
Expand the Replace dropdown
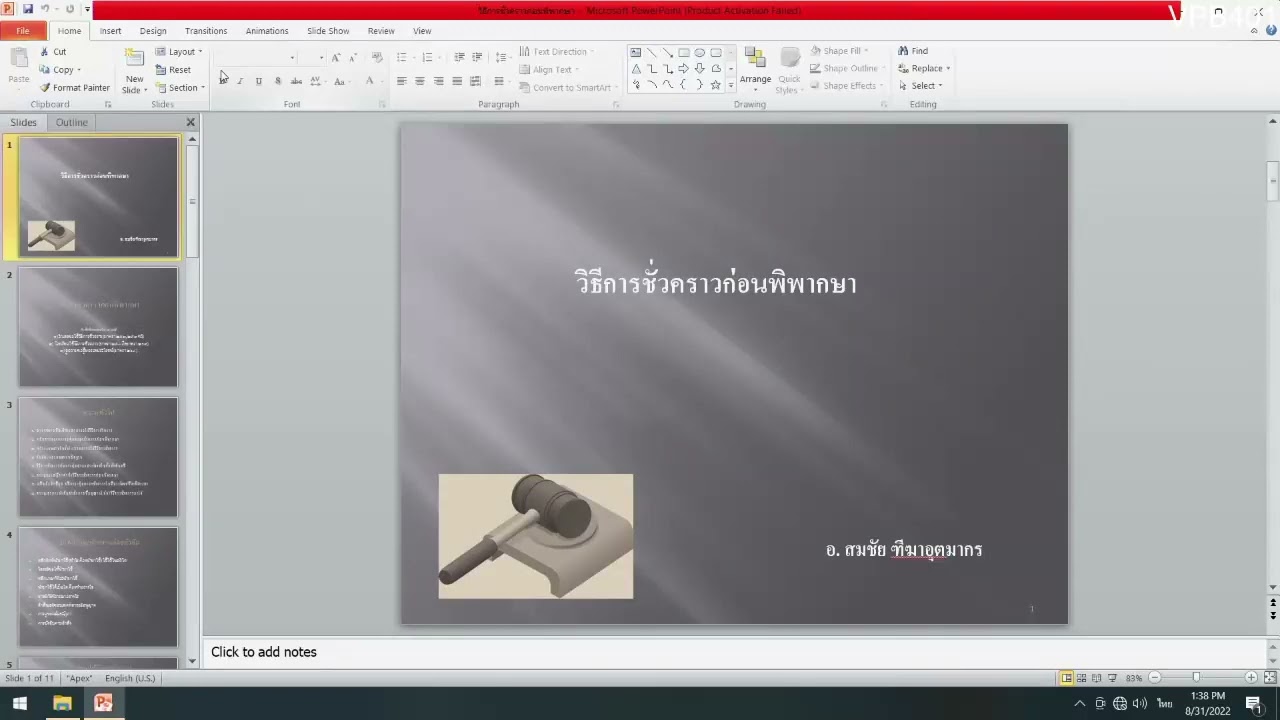pyautogui.click(x=948, y=69)
